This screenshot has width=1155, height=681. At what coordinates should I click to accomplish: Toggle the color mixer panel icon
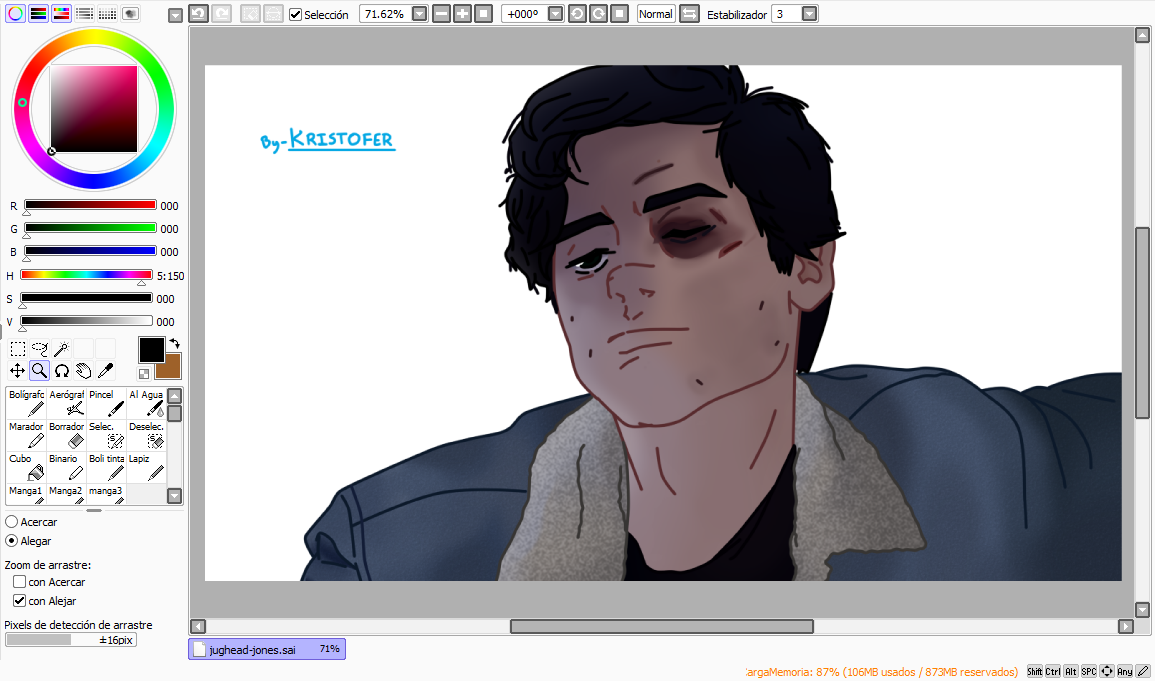tap(85, 13)
